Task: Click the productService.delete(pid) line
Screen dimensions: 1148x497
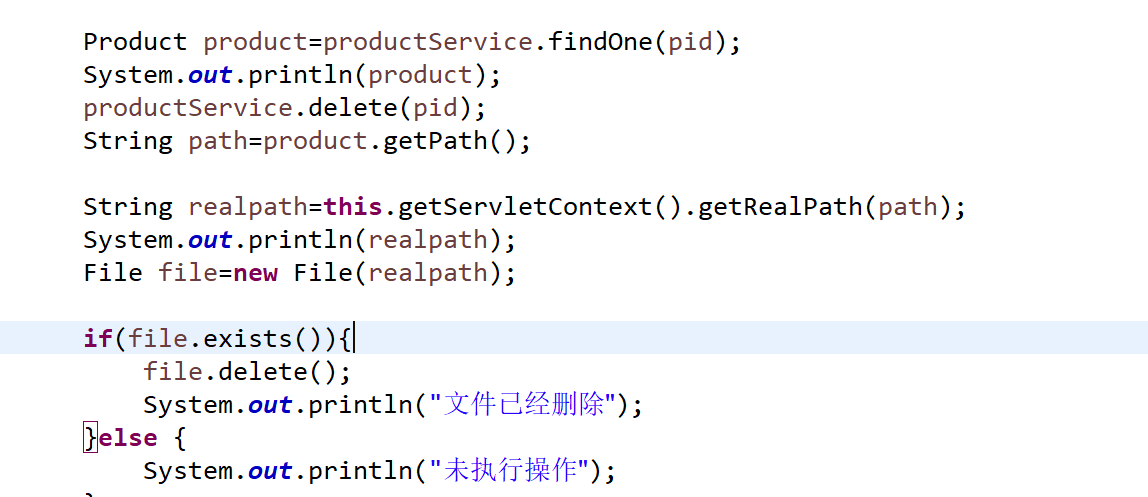Action: [285, 108]
